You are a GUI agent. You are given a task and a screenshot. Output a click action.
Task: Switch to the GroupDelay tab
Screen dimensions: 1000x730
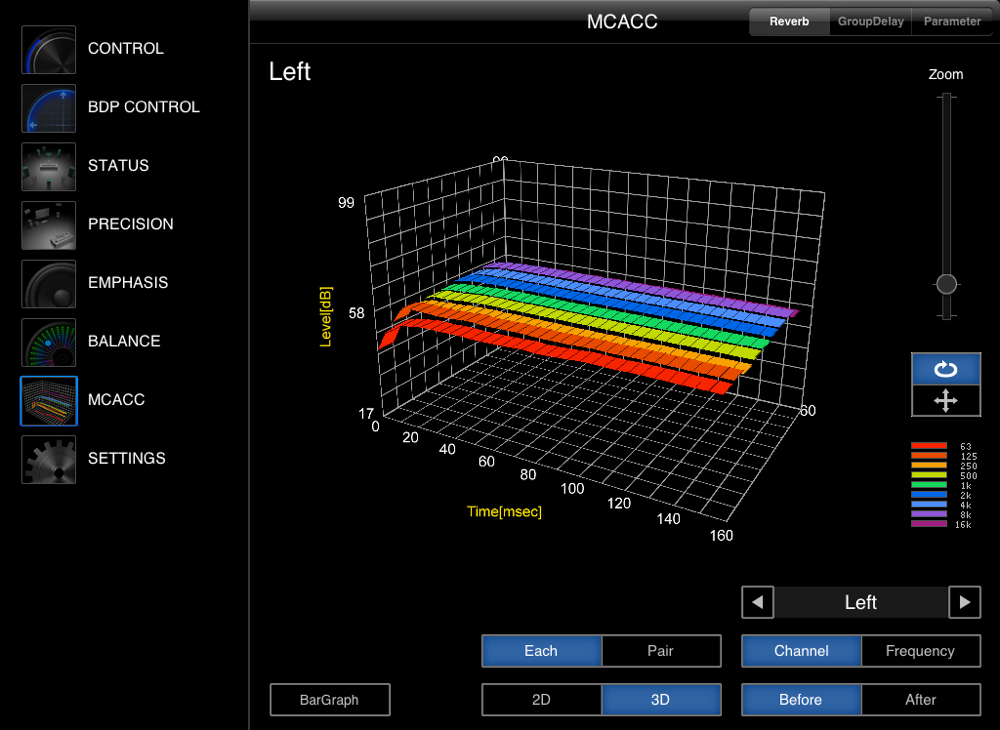[x=871, y=22]
